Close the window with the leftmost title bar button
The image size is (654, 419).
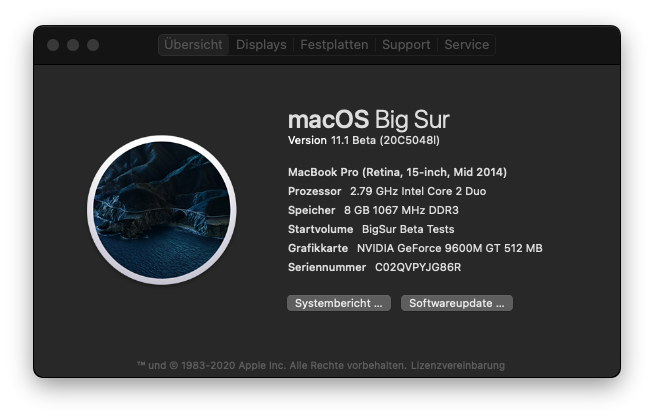(x=53, y=45)
